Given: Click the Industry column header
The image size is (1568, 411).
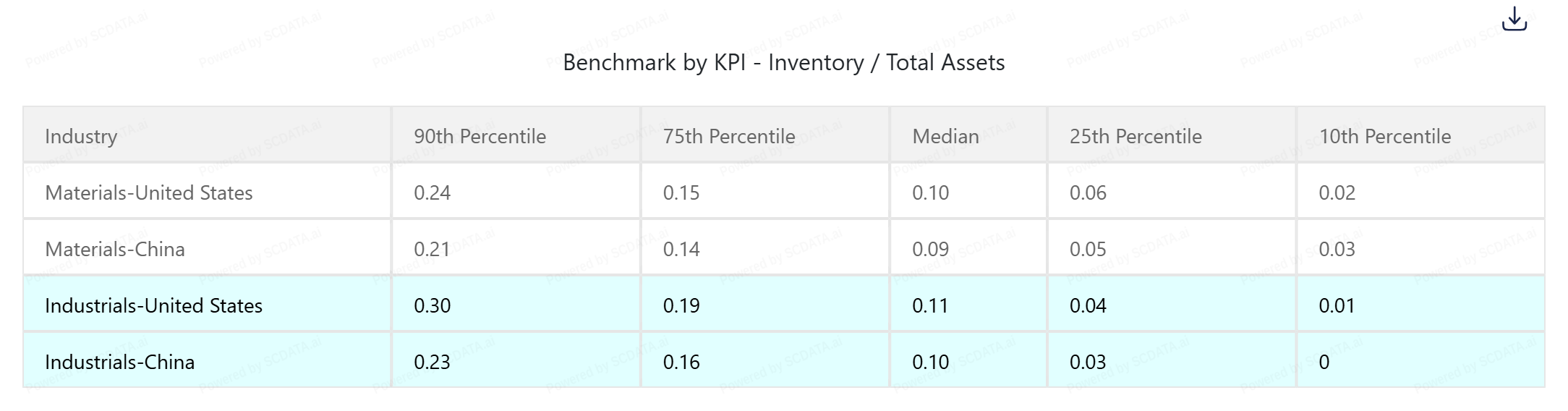Looking at the screenshot, I should click(81, 136).
